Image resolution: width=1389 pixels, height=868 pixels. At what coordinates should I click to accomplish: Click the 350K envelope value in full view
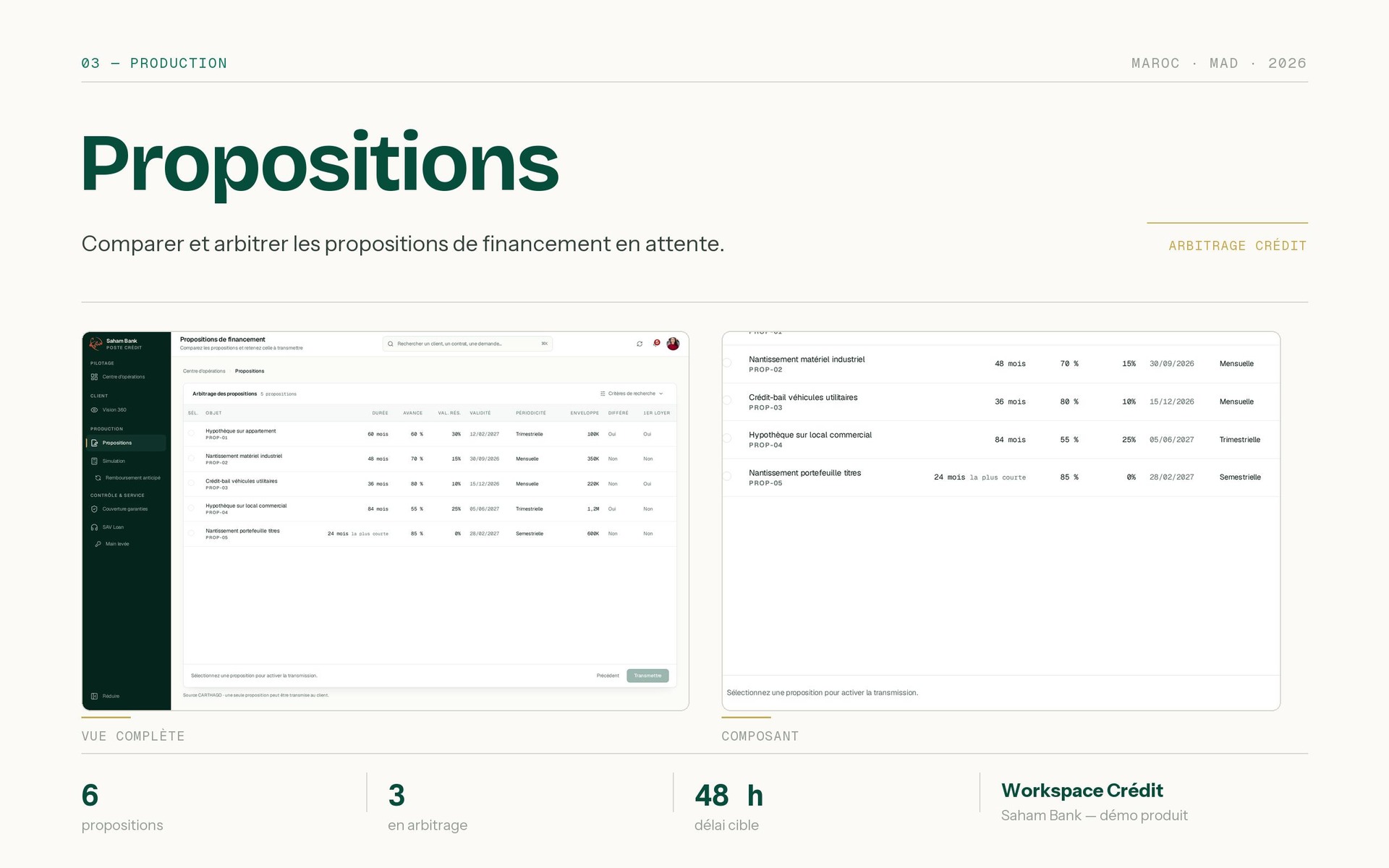tap(593, 459)
